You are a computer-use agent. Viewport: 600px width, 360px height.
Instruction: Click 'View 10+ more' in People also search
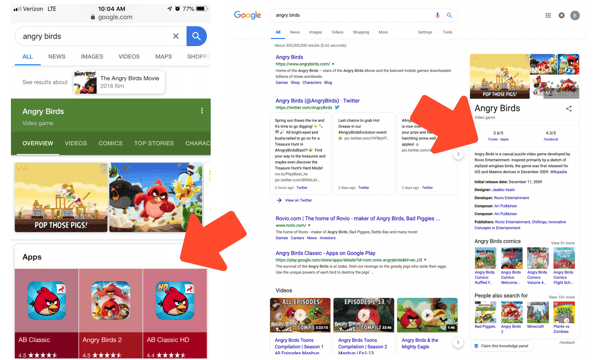[x=562, y=297]
